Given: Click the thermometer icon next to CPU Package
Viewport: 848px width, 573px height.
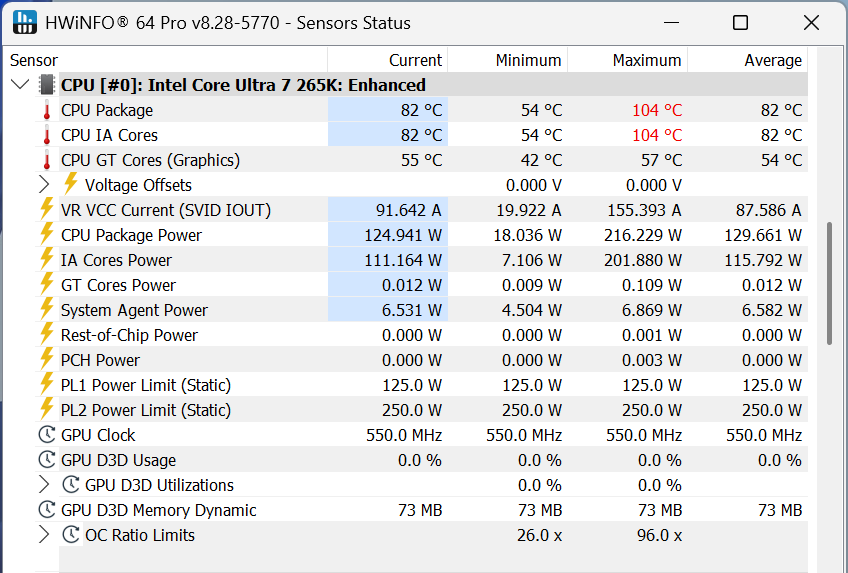Looking at the screenshot, I should coord(46,110).
